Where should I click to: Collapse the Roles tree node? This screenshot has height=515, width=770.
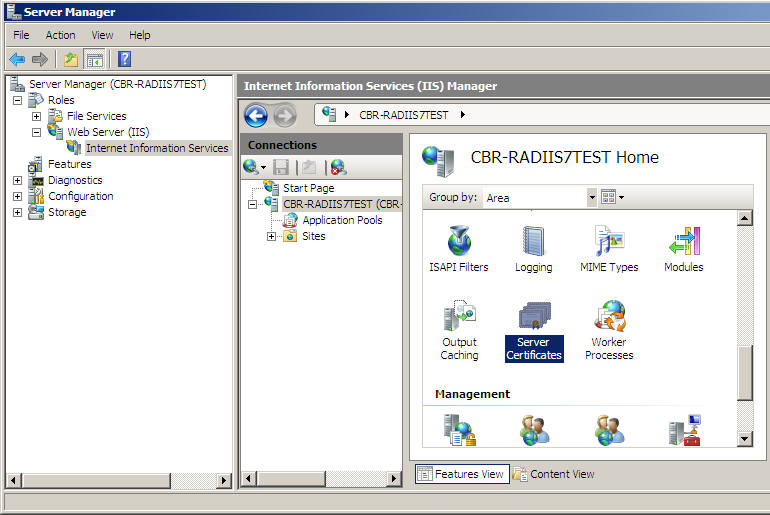(x=17, y=100)
